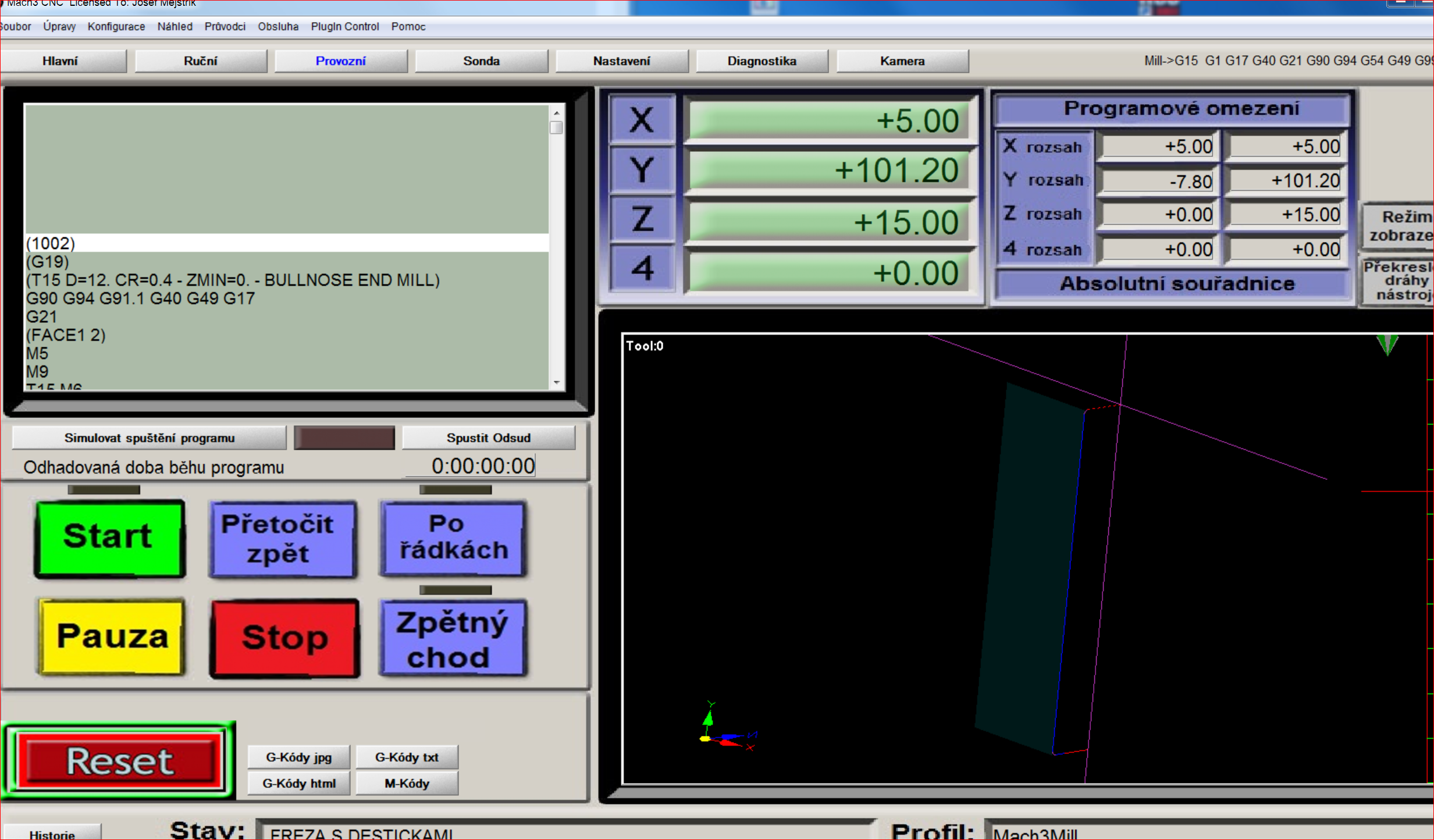
Task: Zero the Y axis button
Action: coord(642,170)
